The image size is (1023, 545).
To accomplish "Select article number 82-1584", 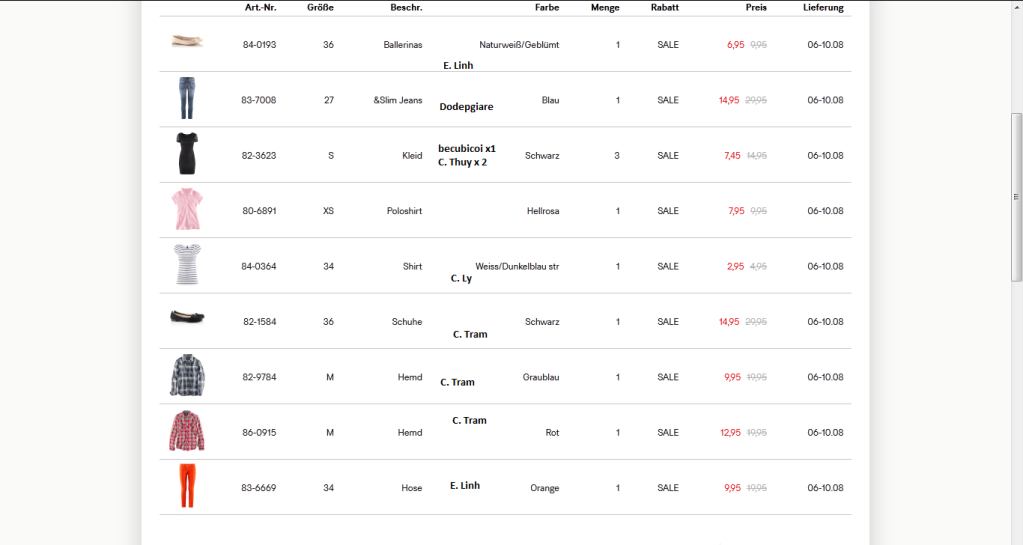I will 259,322.
